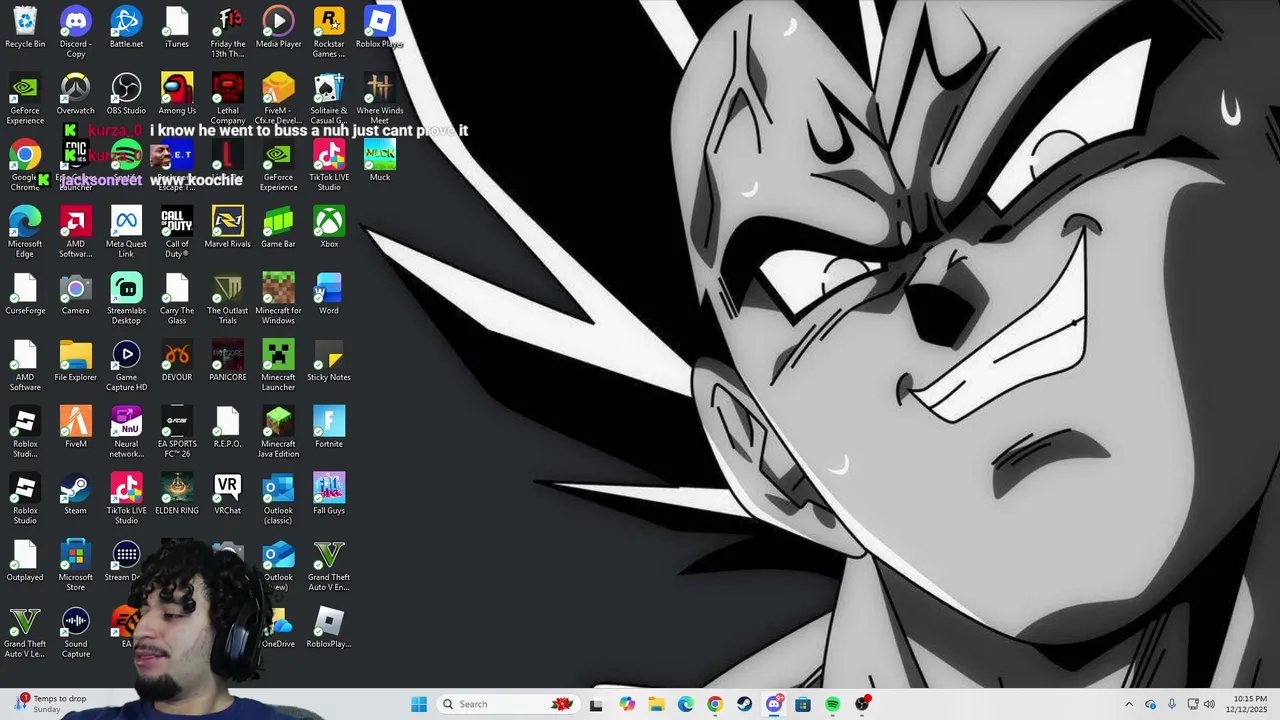
Task: Open the Game Capture HD icon
Action: point(126,366)
